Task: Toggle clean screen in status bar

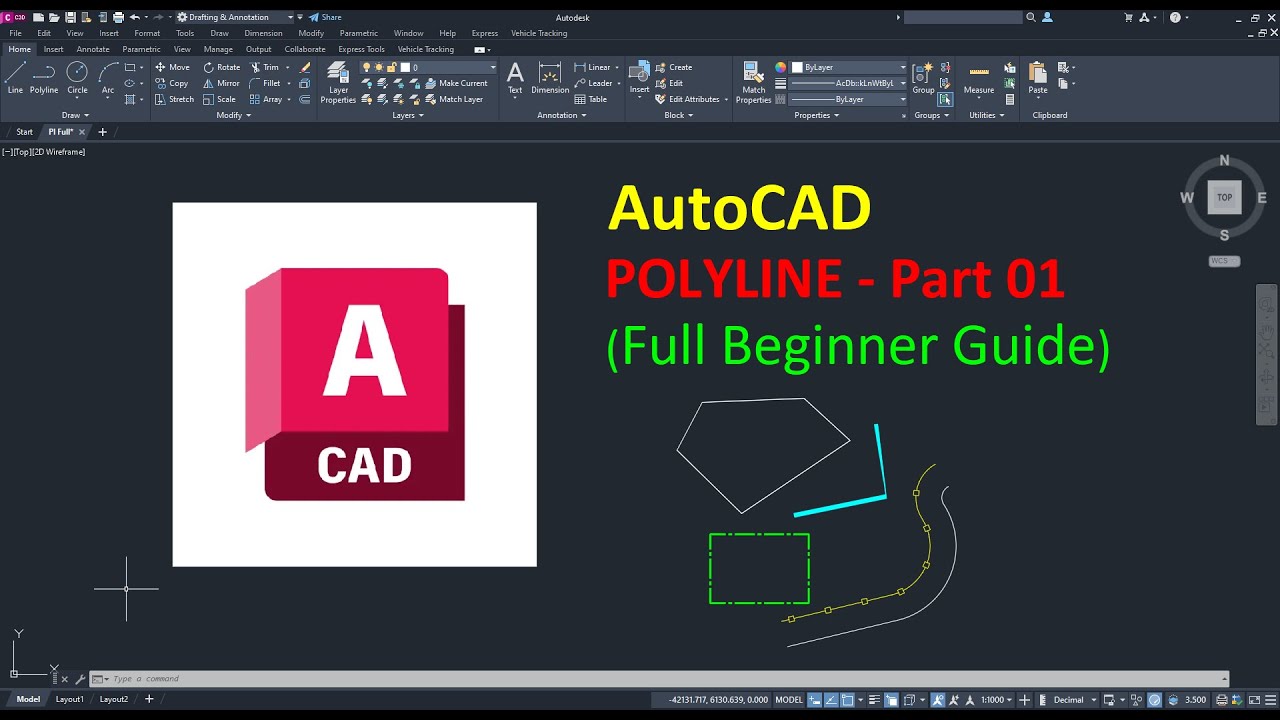Action: click(1254, 700)
